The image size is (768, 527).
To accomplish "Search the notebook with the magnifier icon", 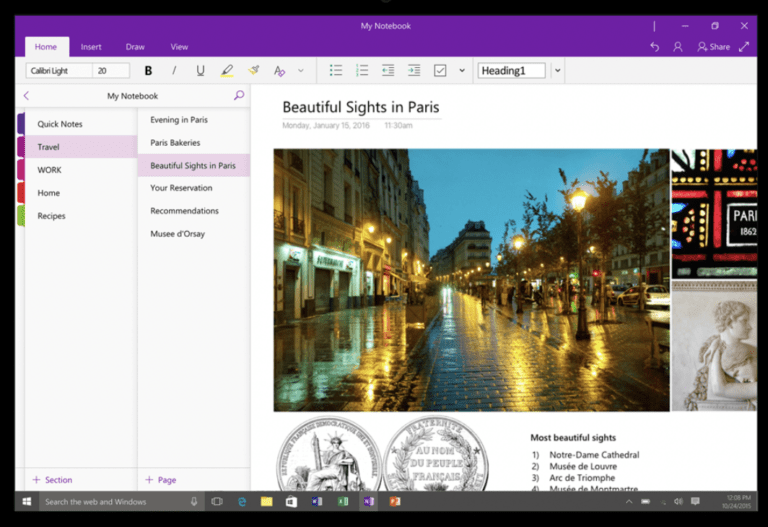I will (238, 96).
